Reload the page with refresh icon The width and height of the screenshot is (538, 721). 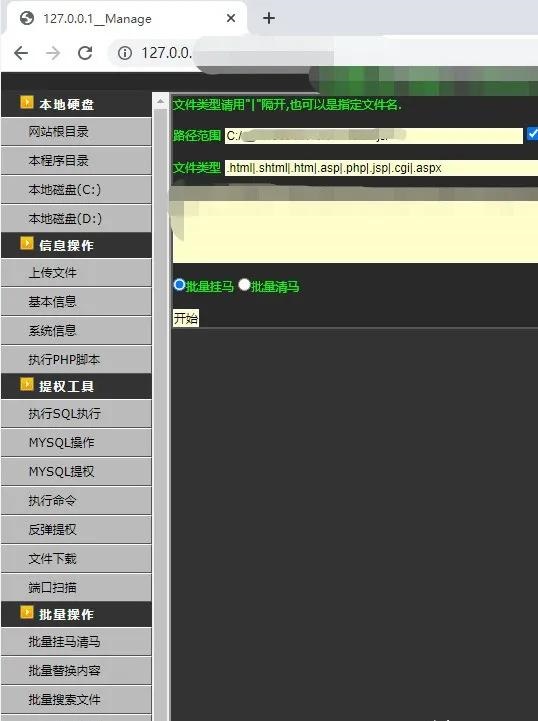point(85,53)
